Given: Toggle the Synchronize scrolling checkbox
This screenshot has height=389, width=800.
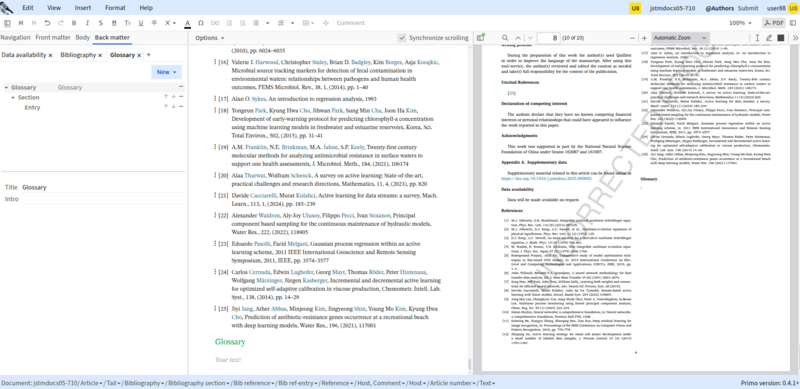Looking at the screenshot, I should (402, 38).
